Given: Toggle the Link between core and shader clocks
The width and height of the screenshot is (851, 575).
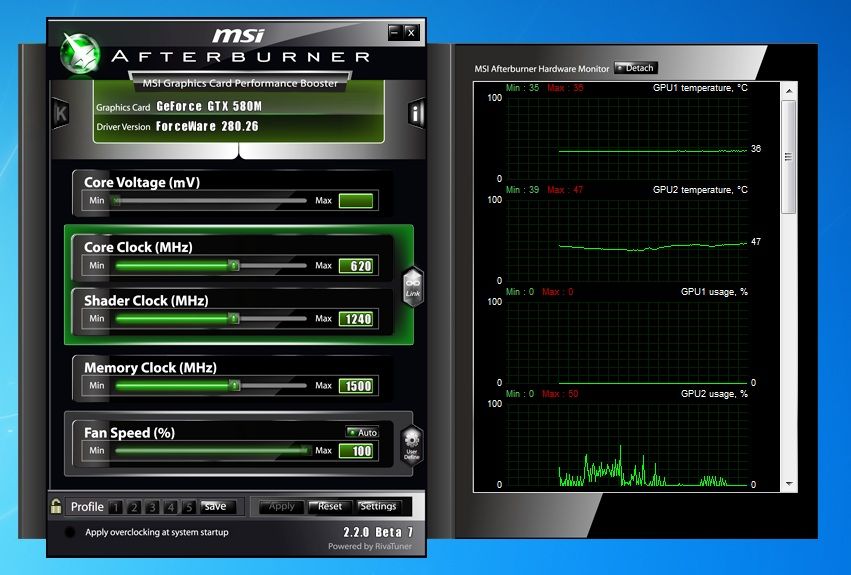Looking at the screenshot, I should 412,287.
